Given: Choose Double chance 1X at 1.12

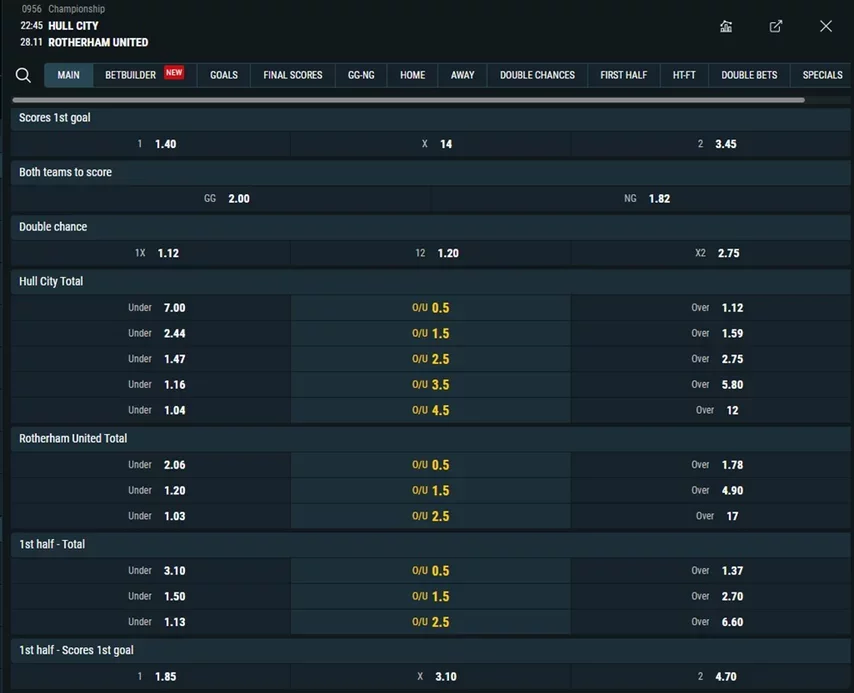Looking at the screenshot, I should point(151,253).
